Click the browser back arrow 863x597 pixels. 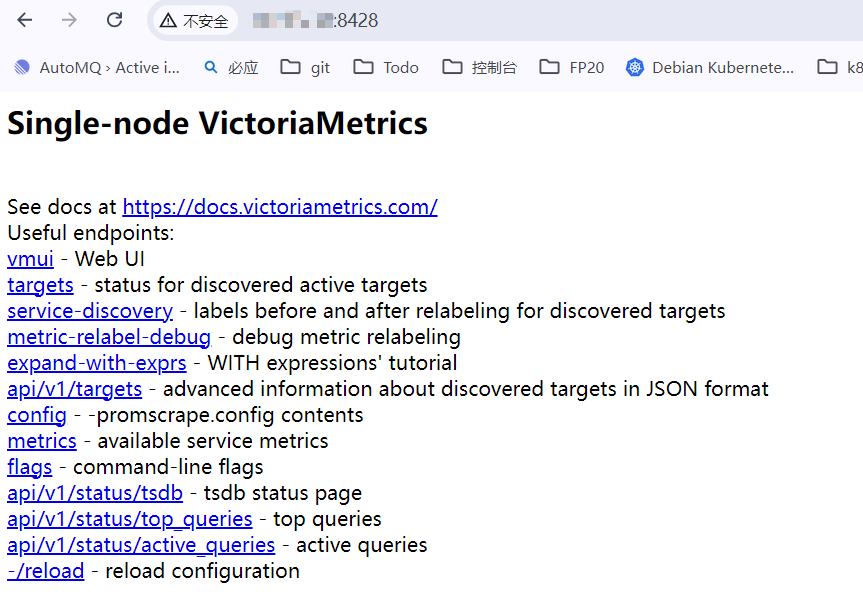[25, 20]
